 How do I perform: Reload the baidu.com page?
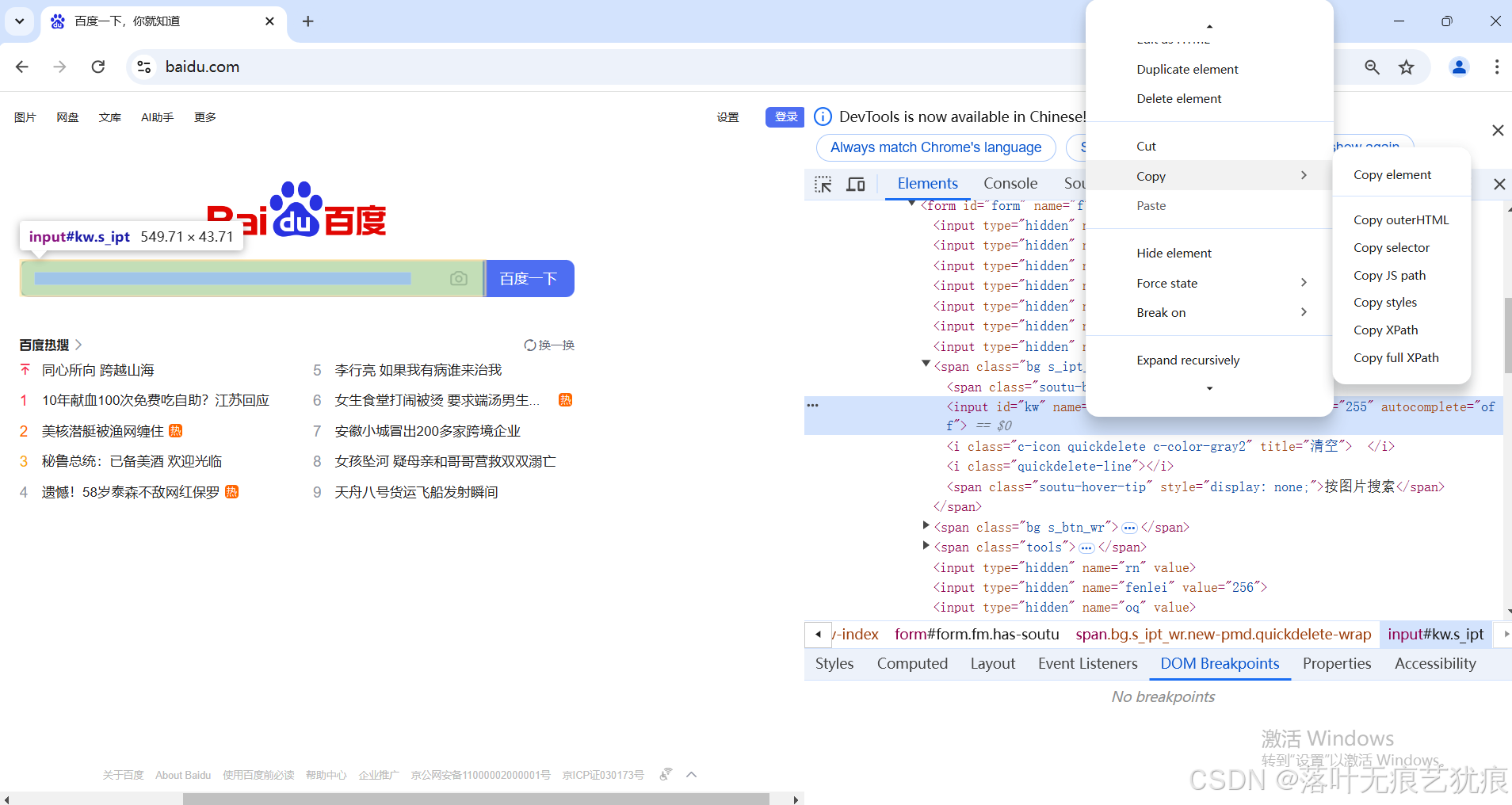[x=97, y=67]
